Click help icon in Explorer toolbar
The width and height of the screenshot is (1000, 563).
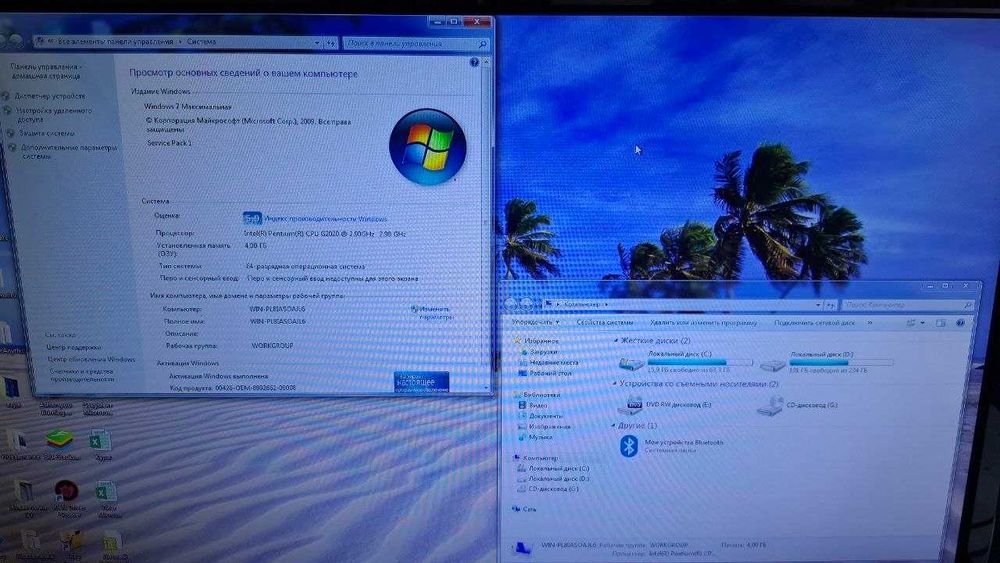click(x=960, y=323)
